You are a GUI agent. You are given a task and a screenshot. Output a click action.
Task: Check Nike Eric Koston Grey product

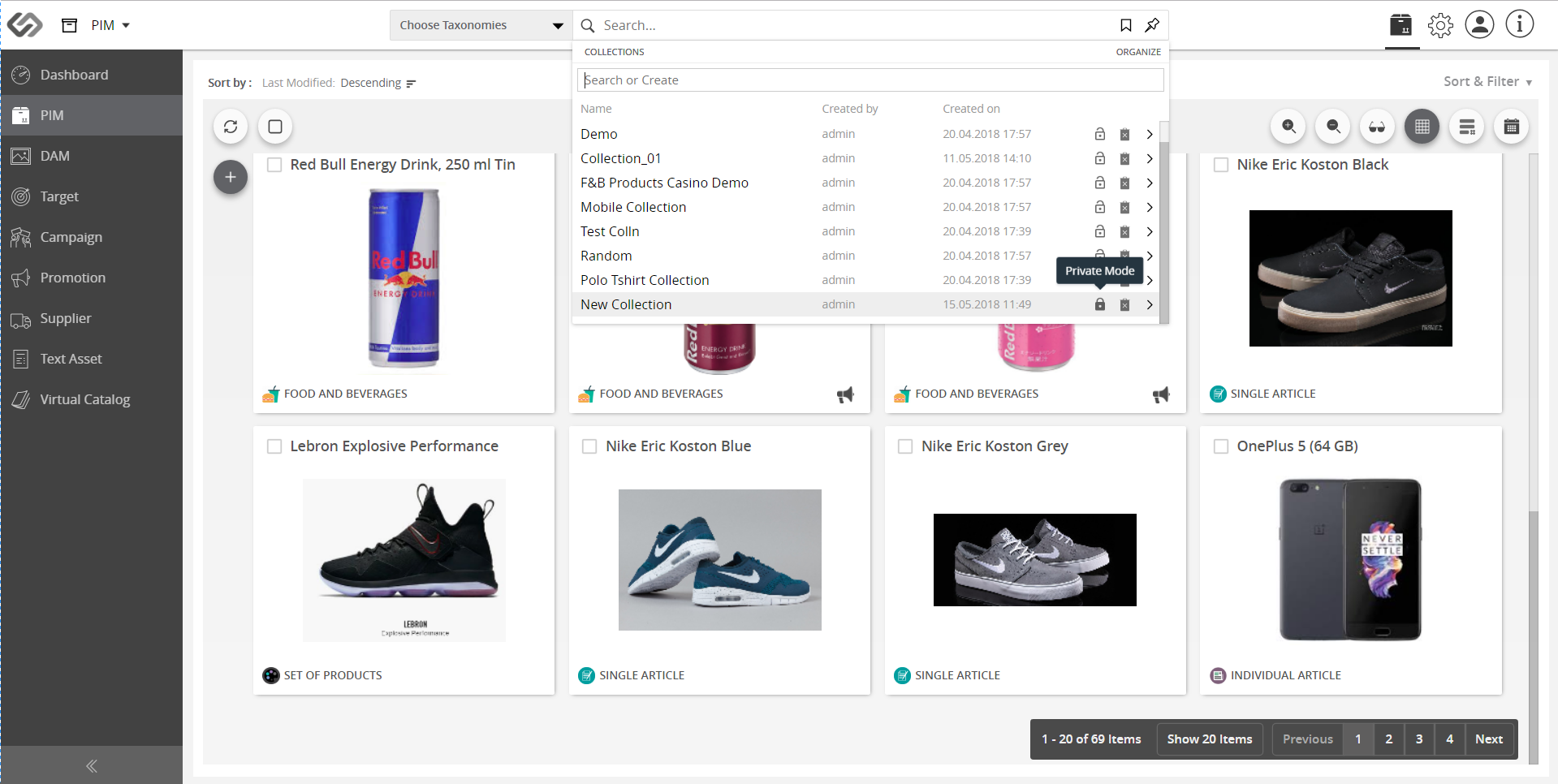(905, 446)
